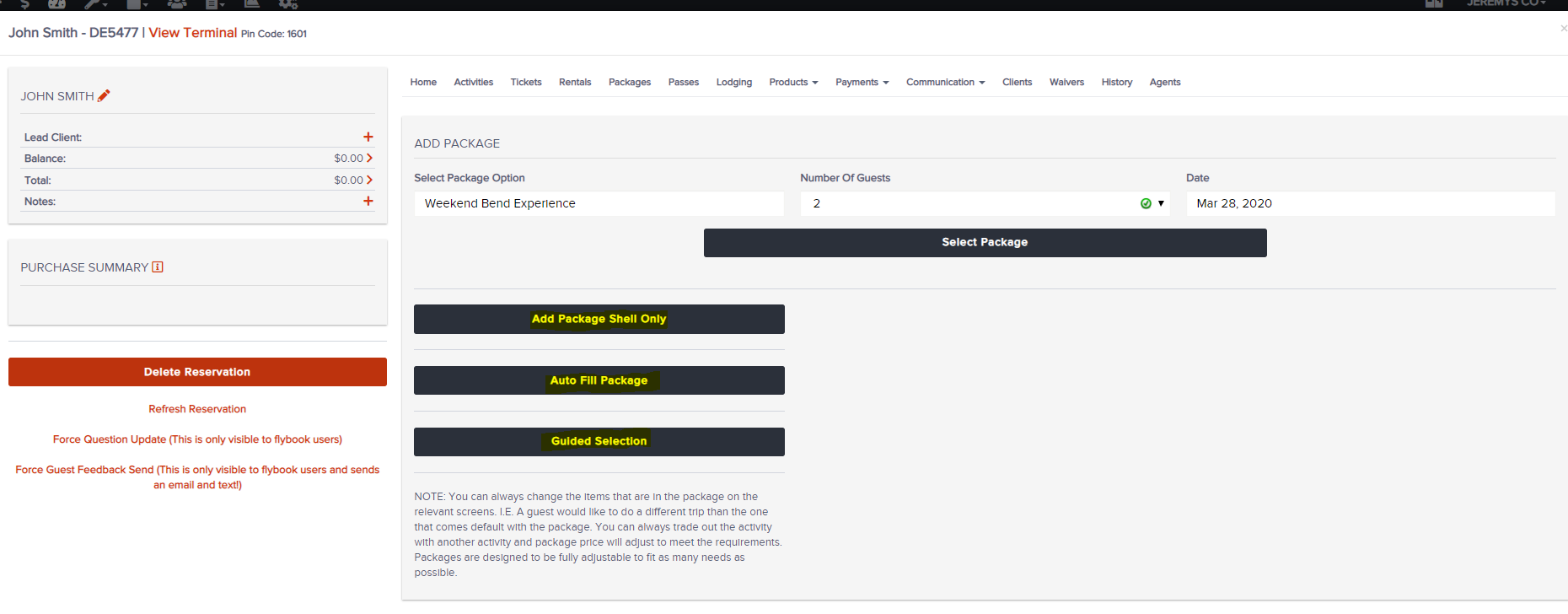Click the ADD PACKAGE heading
The height and width of the screenshot is (614, 1568).
pos(457,143)
